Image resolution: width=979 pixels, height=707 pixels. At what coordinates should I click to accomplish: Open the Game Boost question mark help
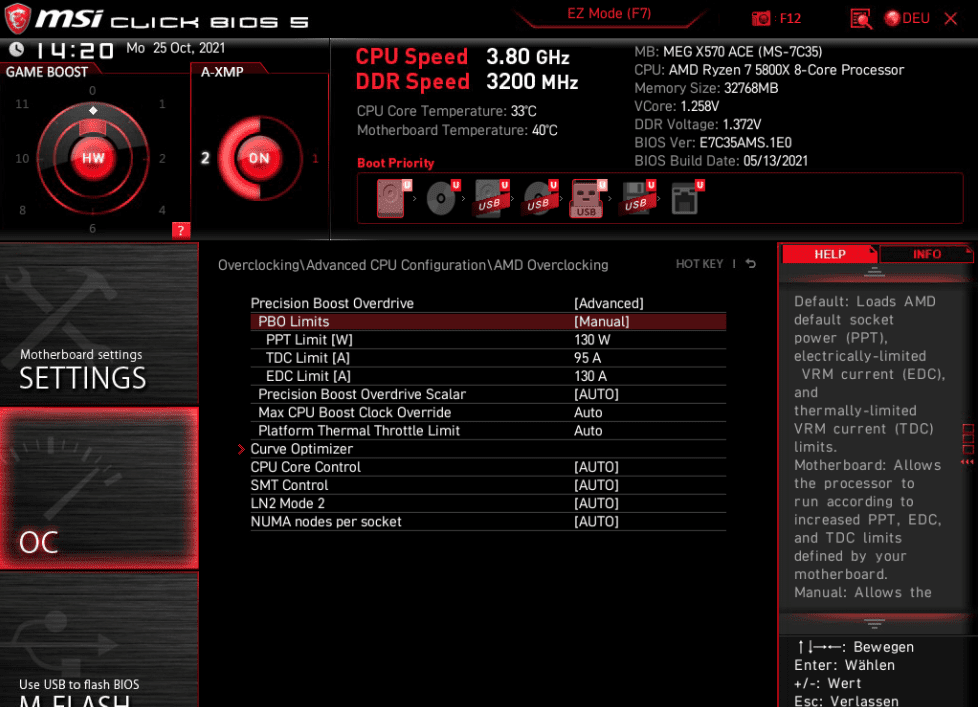180,230
